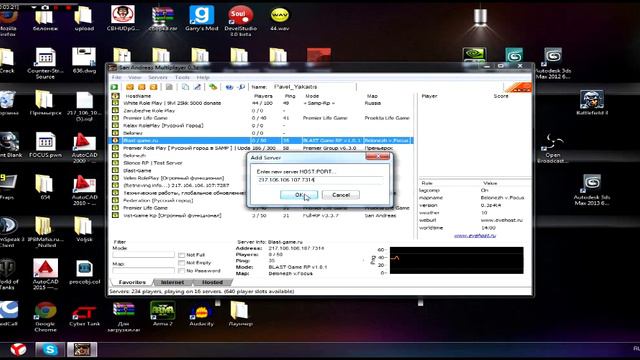Viewport: 640px width, 360px height.
Task: Switch to the Internet tab
Action: 172,282
